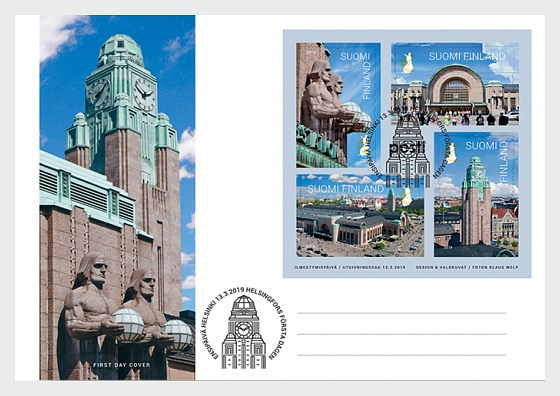The image size is (560, 396).
Task: Click the Finland map emblem on statues stamp
Action: point(363,146)
